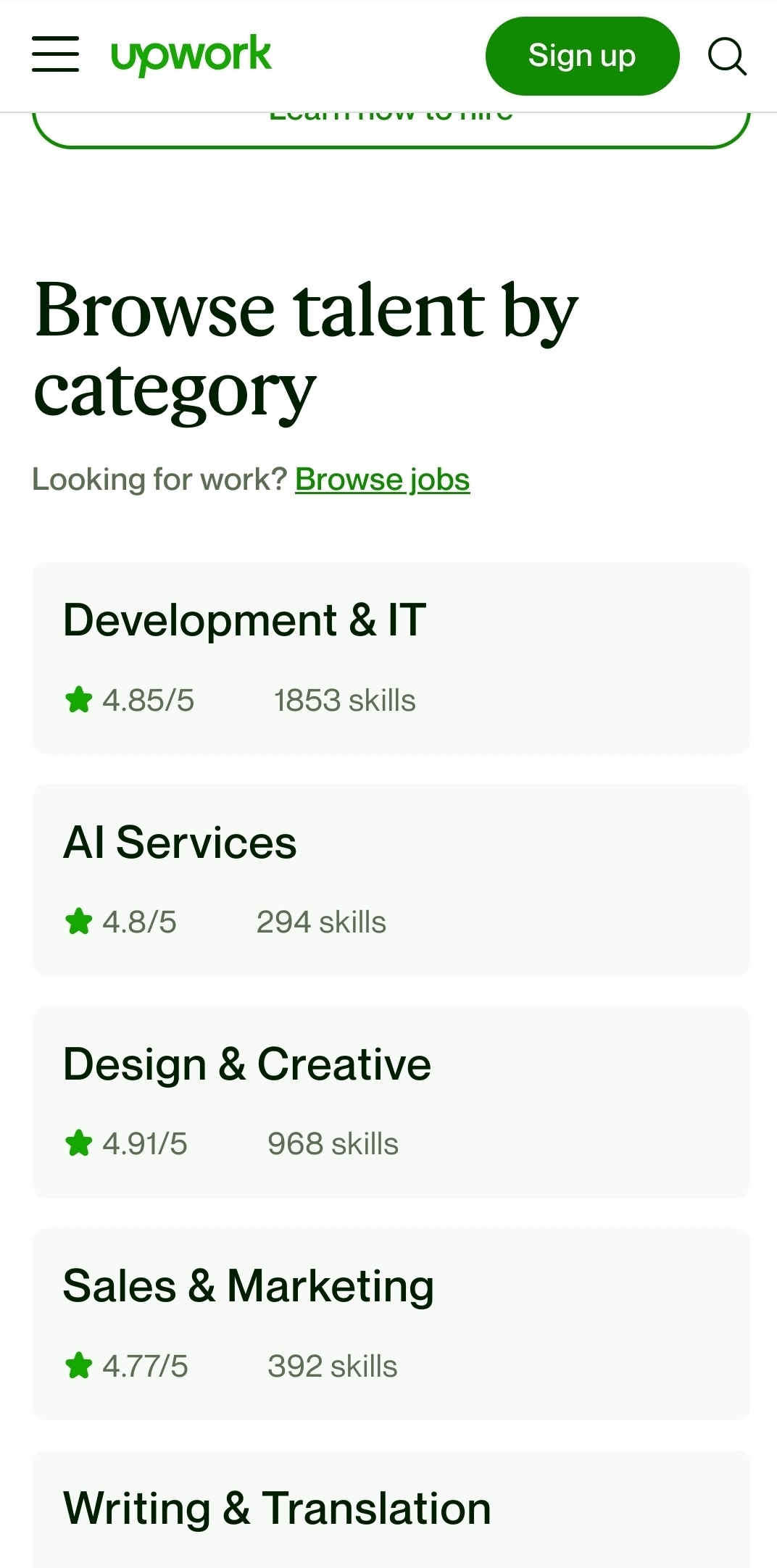Click the 1853 skills count
Viewport: 777px width, 1568px height.
[x=344, y=701]
